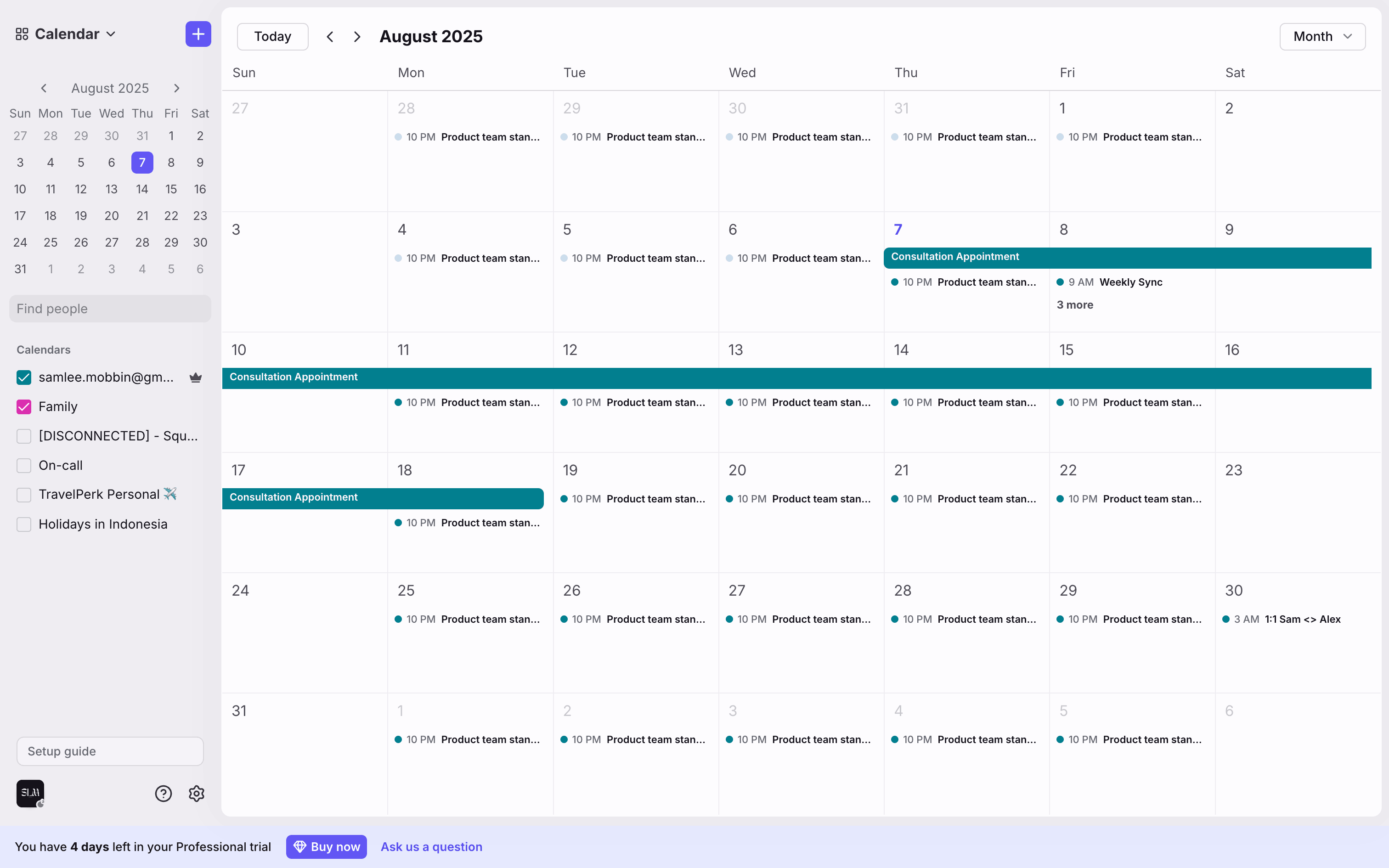This screenshot has height=868, width=1389.
Task: Open the Setup guide
Action: [110, 751]
